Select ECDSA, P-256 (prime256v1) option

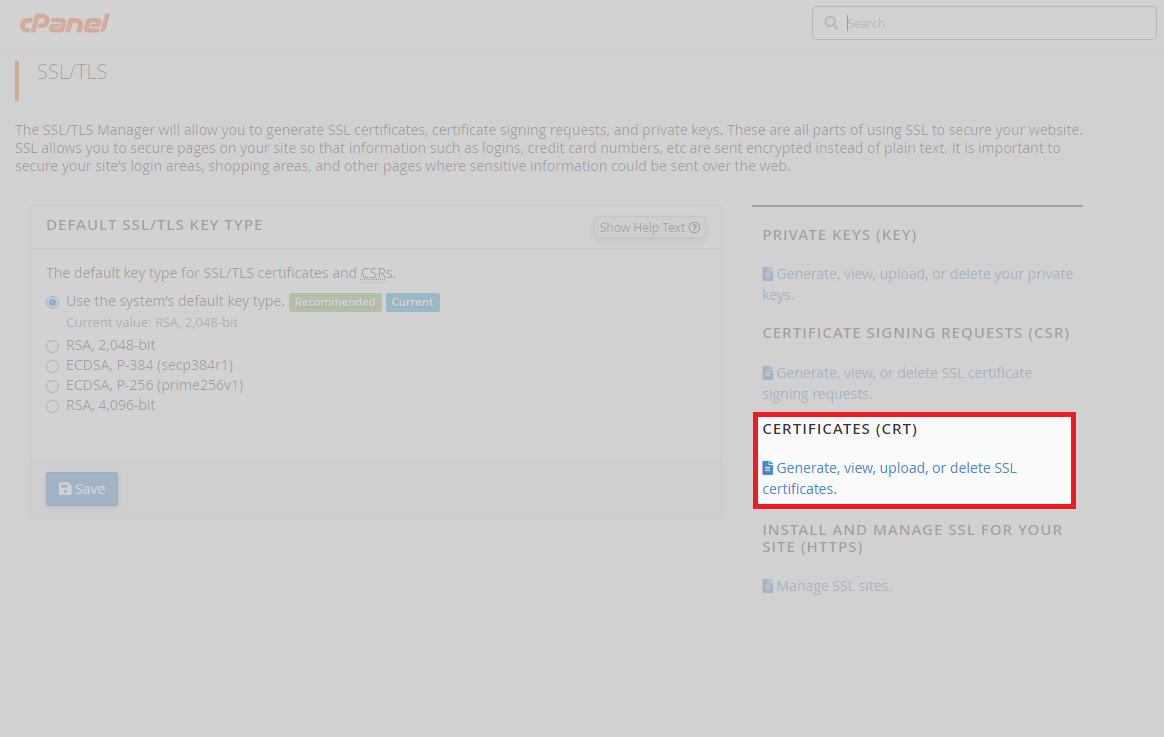(x=53, y=386)
